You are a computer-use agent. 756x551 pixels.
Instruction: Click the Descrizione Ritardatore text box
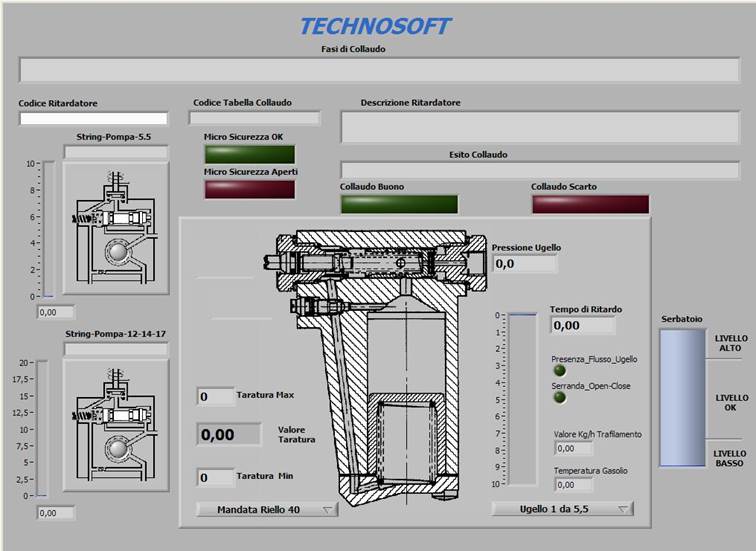(x=540, y=127)
